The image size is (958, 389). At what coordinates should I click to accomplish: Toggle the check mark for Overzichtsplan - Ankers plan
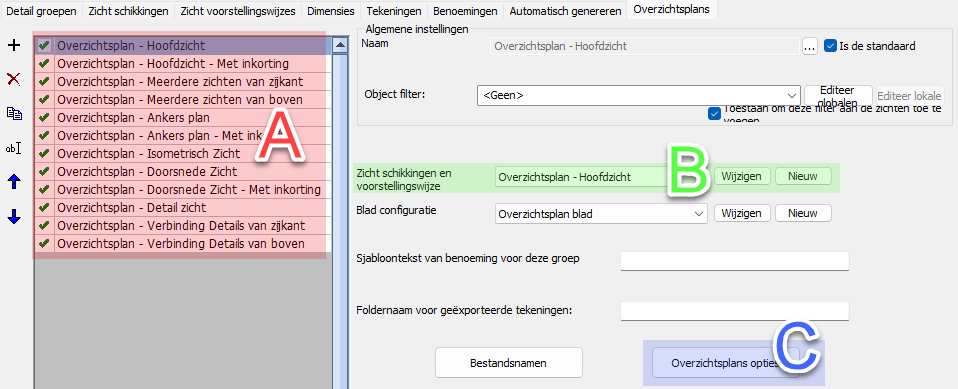tap(44, 117)
